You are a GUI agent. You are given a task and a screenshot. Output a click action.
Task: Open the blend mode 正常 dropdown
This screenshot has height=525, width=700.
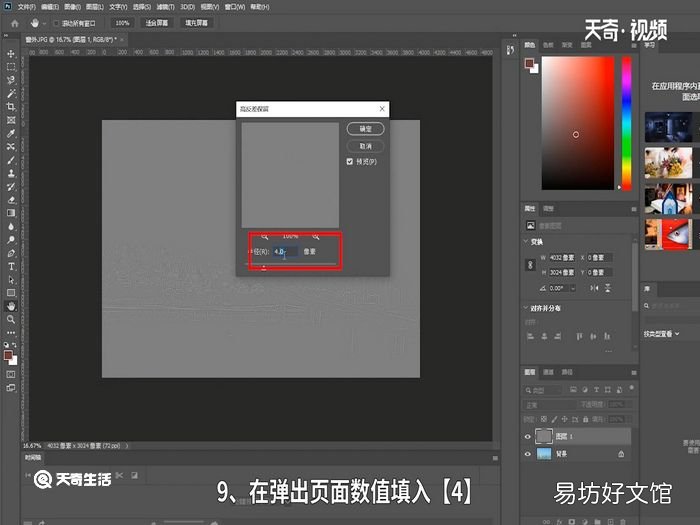[x=550, y=405]
